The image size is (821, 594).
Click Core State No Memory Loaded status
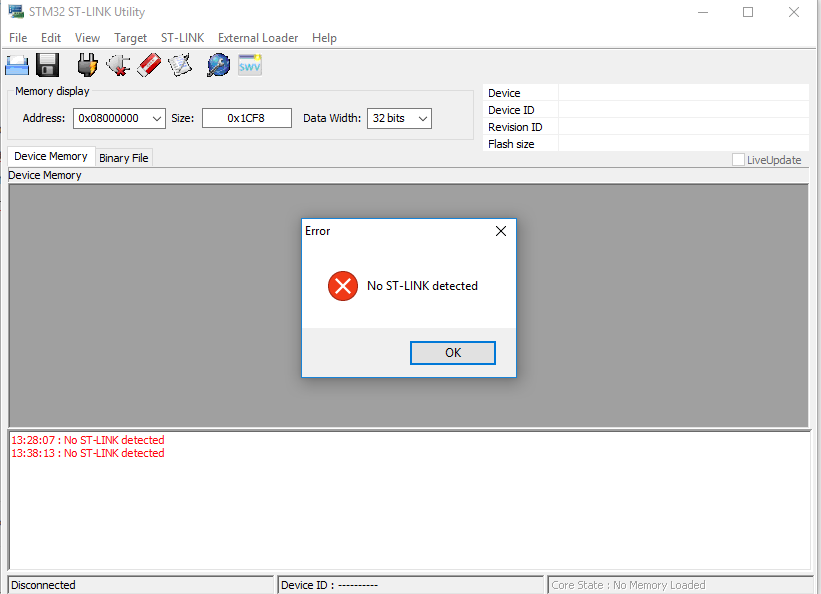[x=681, y=585]
